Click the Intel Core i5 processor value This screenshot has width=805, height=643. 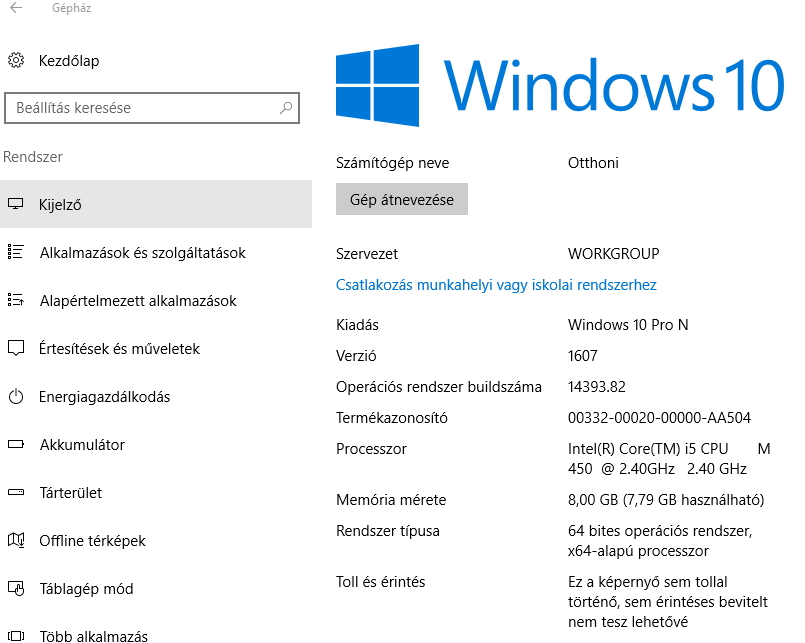click(669, 459)
